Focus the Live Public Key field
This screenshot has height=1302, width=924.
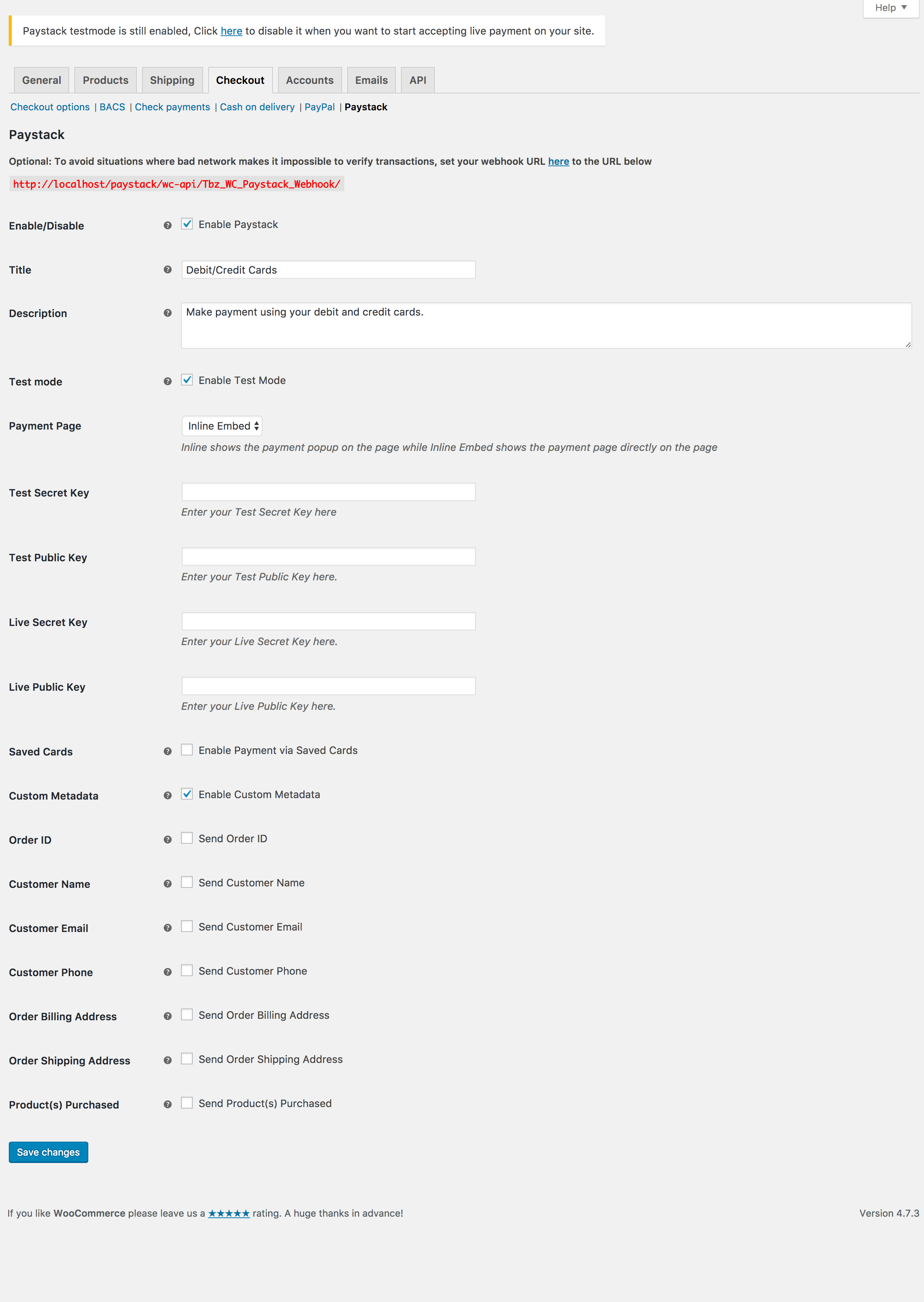click(328, 686)
